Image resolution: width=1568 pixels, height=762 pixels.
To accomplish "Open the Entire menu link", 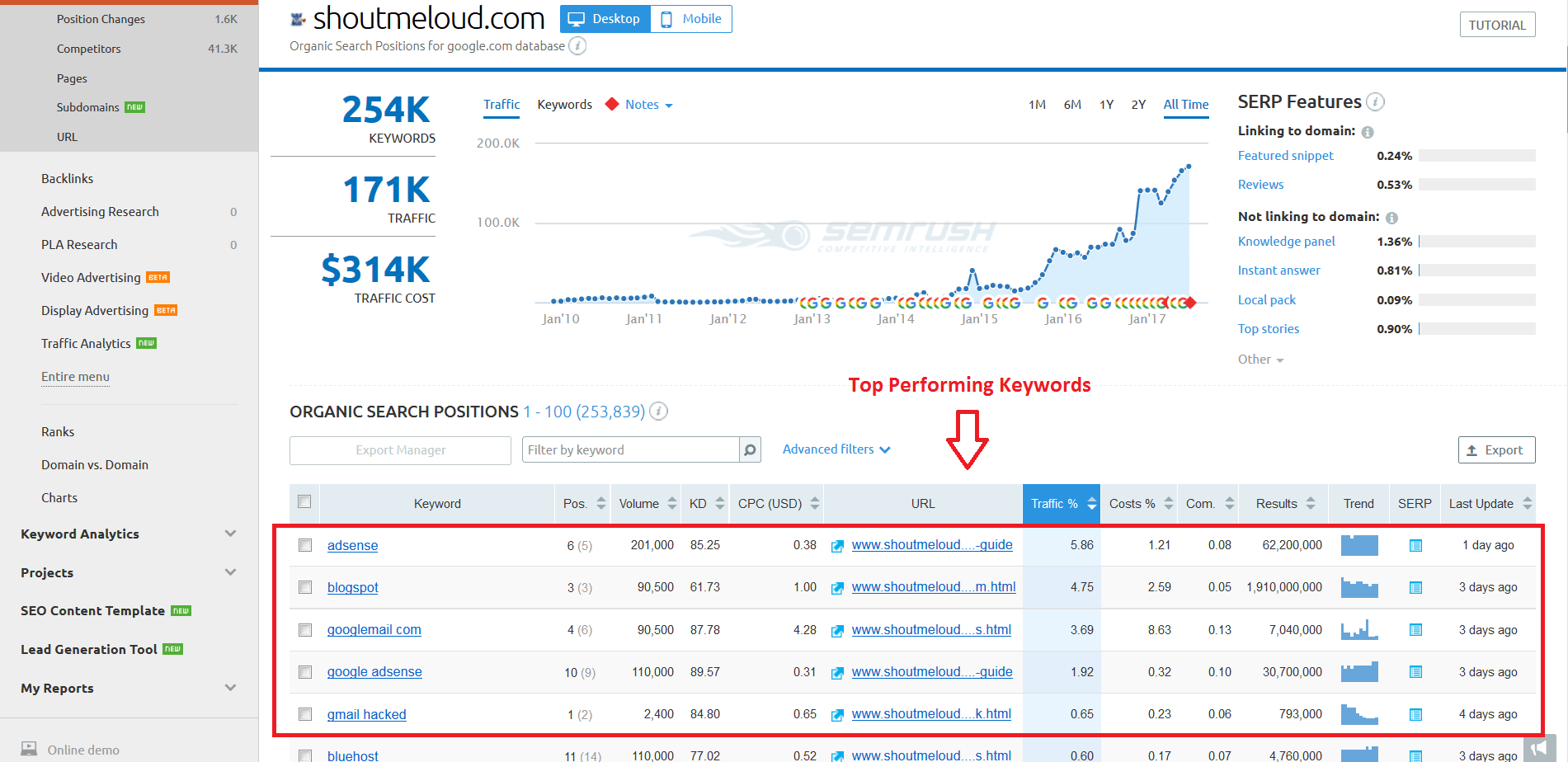I will [75, 377].
